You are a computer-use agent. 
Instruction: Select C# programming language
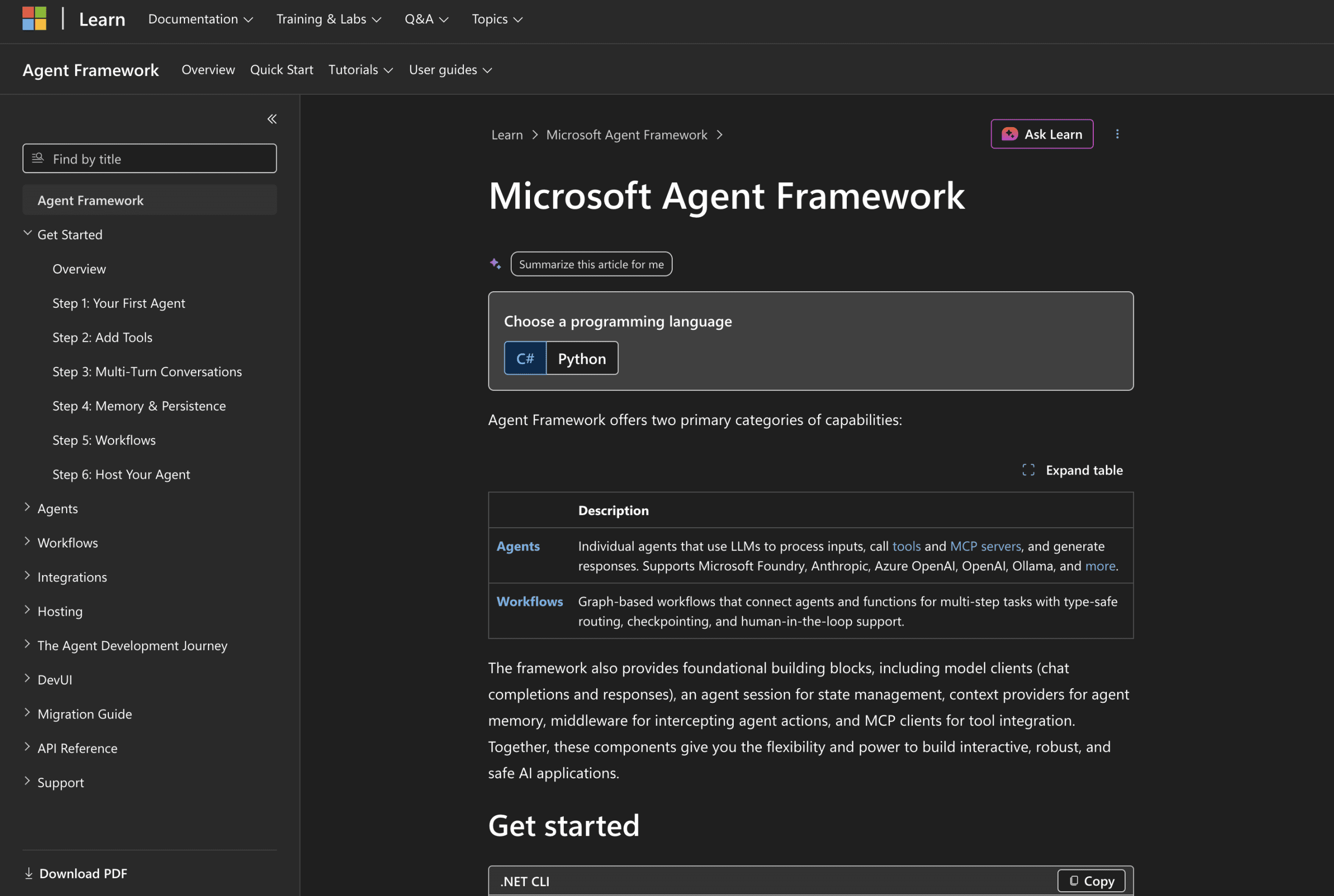point(525,358)
